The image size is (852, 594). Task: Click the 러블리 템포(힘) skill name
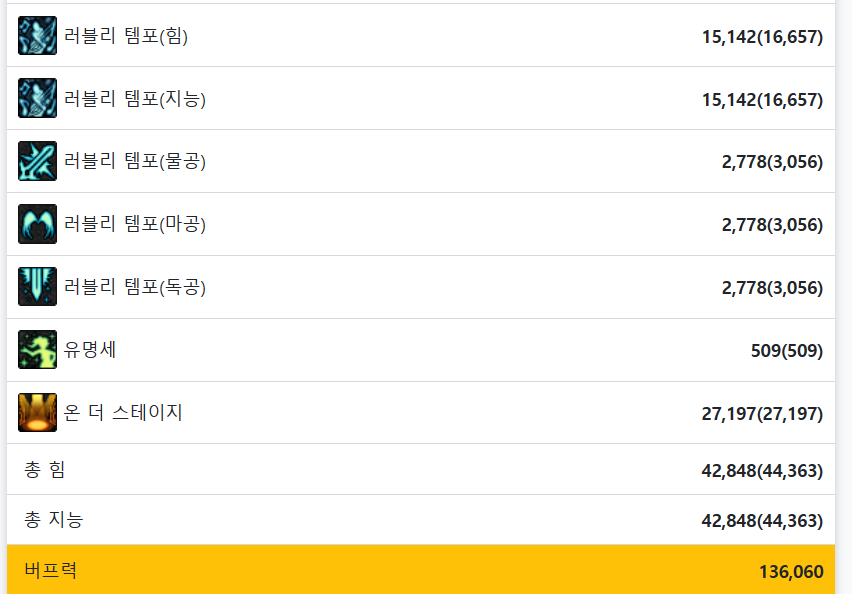[x=126, y=37]
